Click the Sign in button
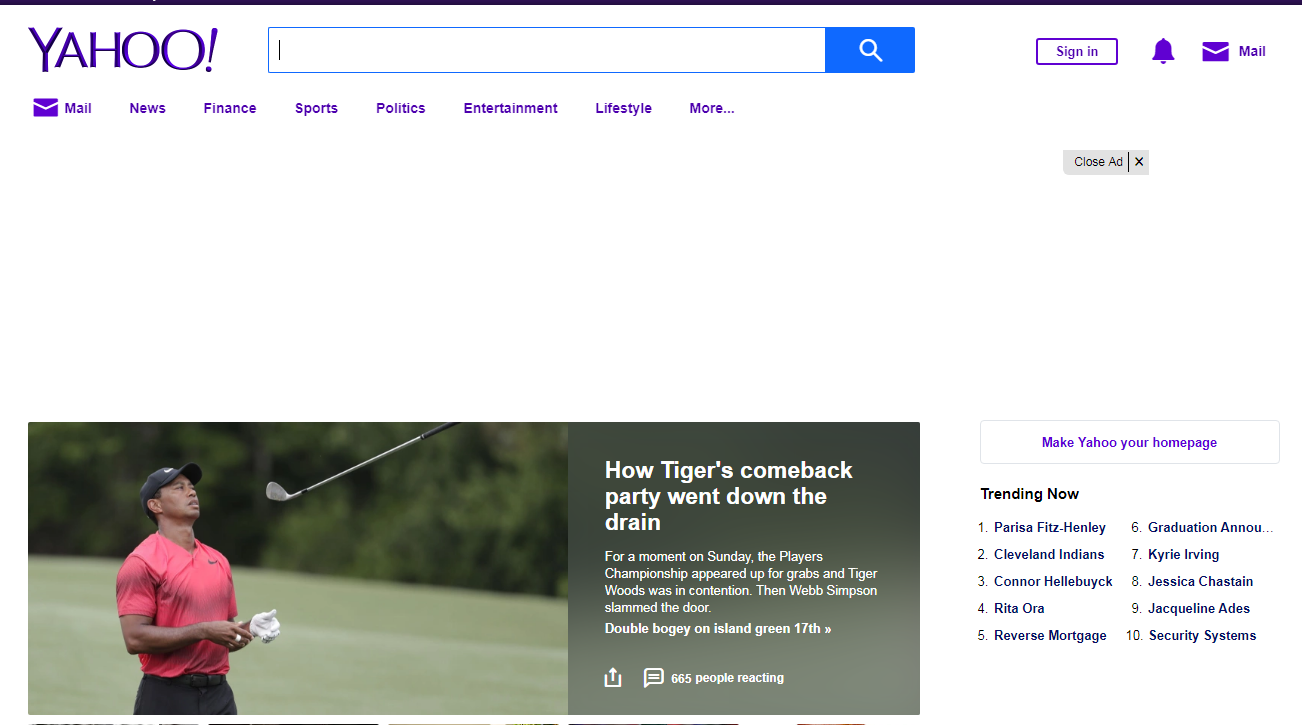The width and height of the screenshot is (1302, 725). pyautogui.click(x=1077, y=51)
